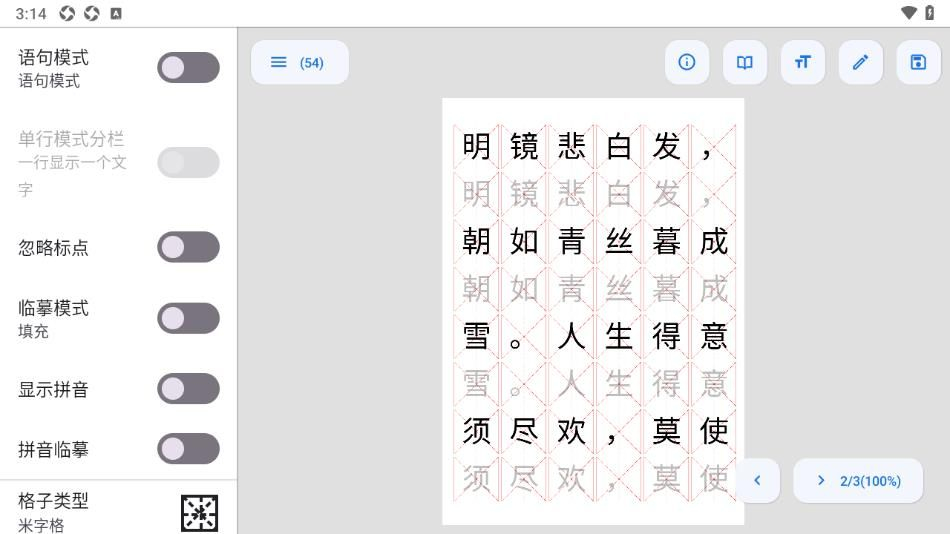Turn on the 临摹模式 switch

[x=188, y=318]
